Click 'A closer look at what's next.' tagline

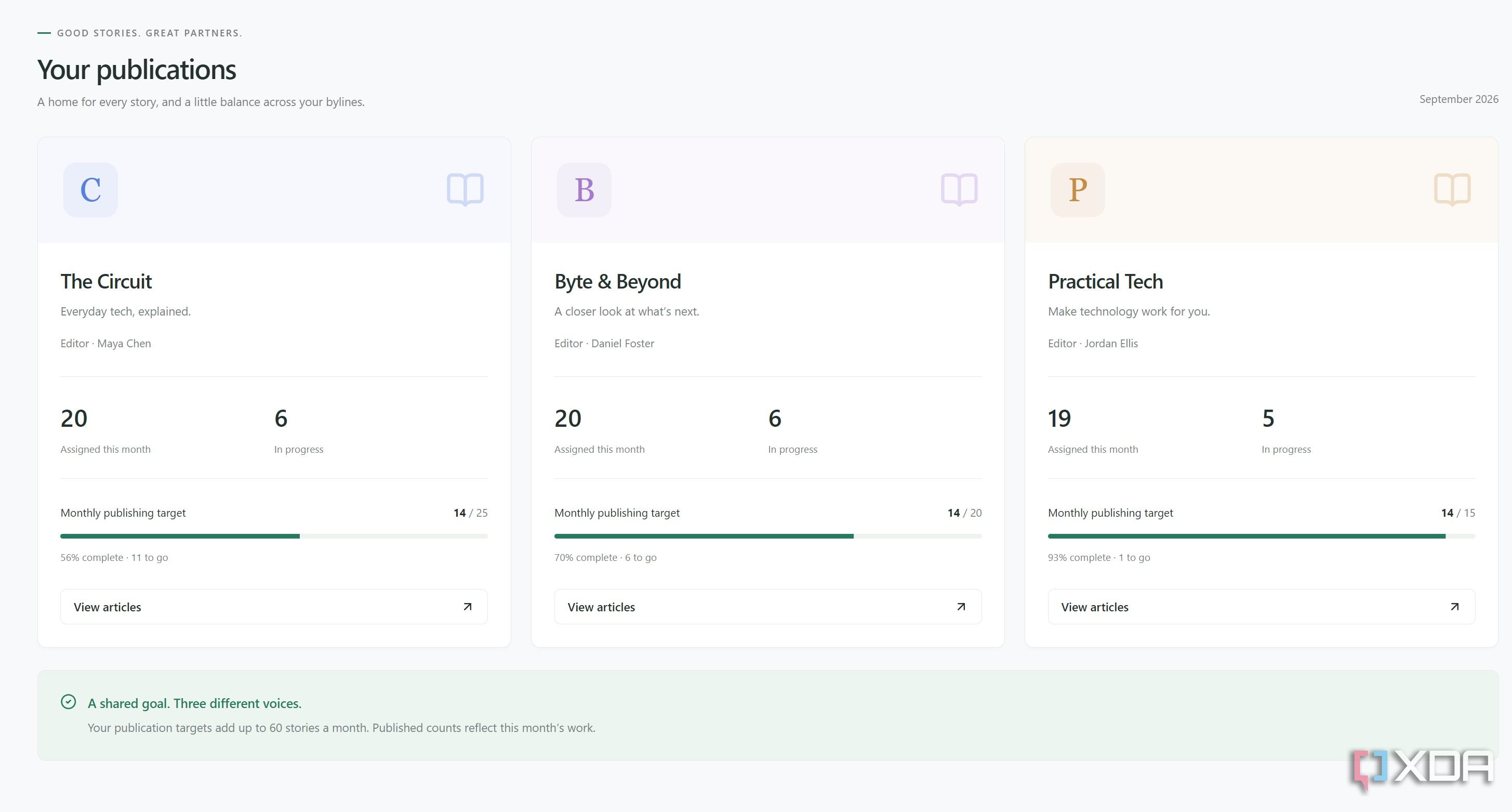pyautogui.click(x=627, y=311)
